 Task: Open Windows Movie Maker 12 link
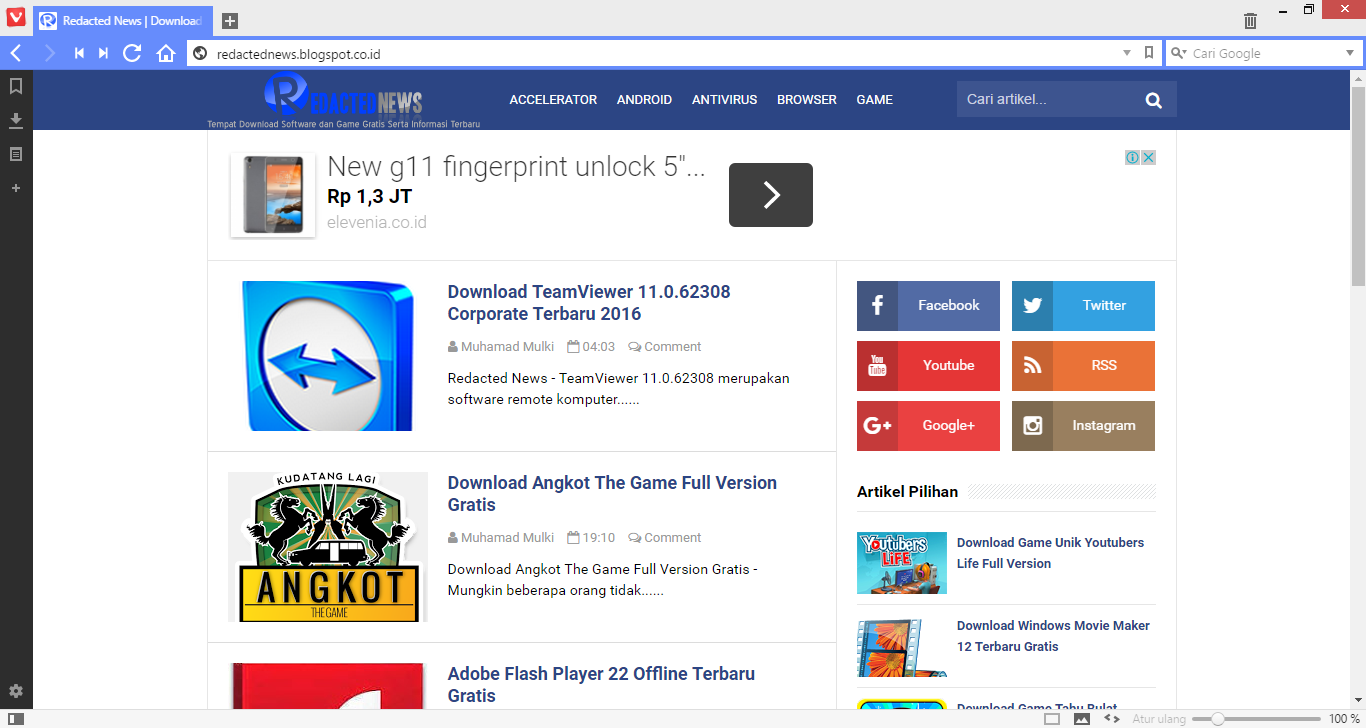(1053, 636)
